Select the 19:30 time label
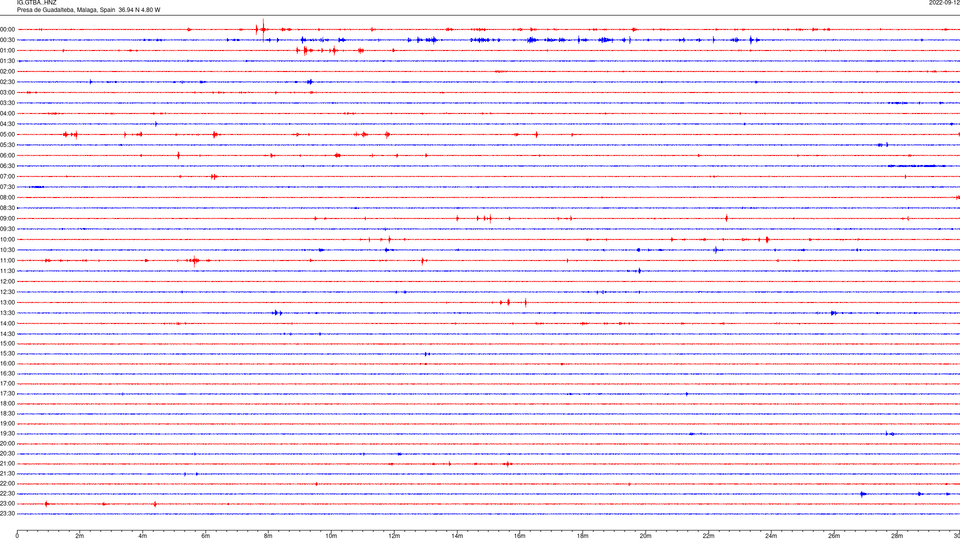 pyautogui.click(x=8, y=433)
